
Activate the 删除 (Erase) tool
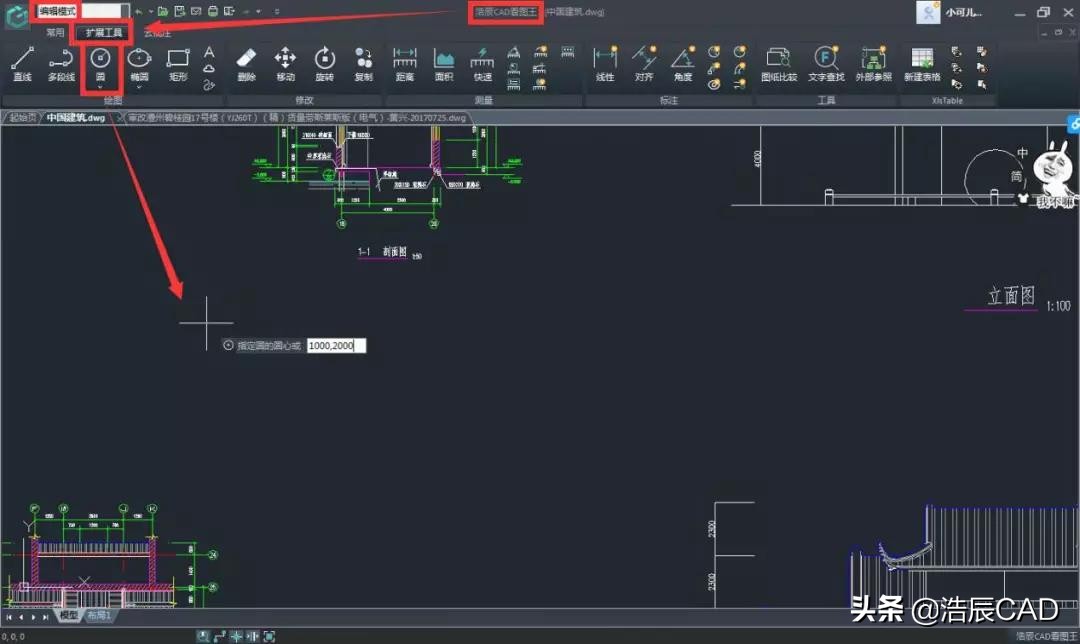click(x=247, y=64)
